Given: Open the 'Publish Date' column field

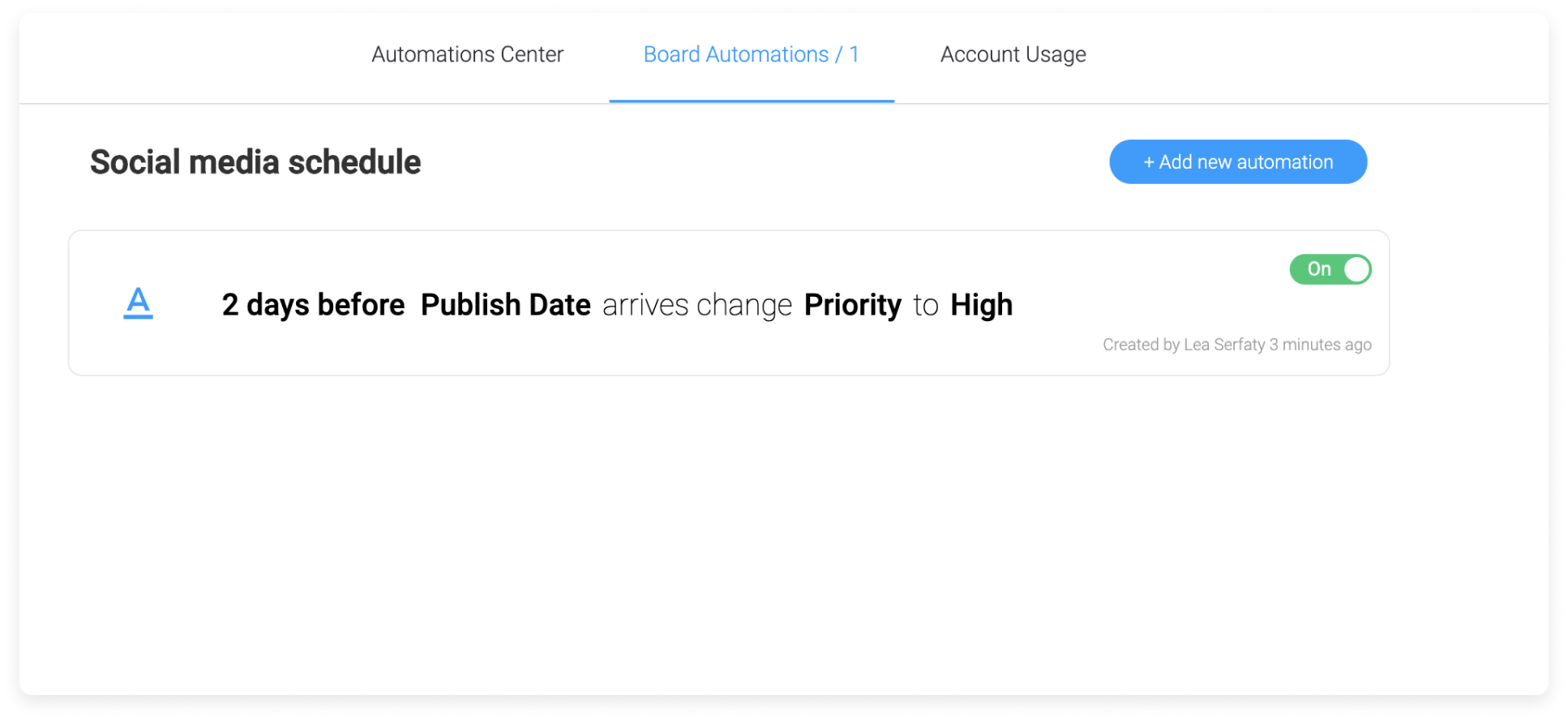Looking at the screenshot, I should [x=505, y=306].
